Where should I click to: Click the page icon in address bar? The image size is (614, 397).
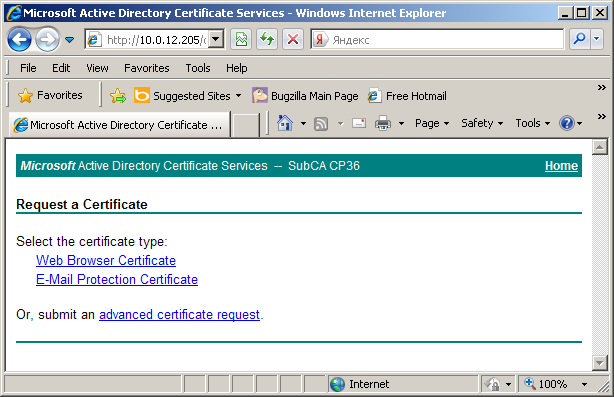(x=94, y=40)
